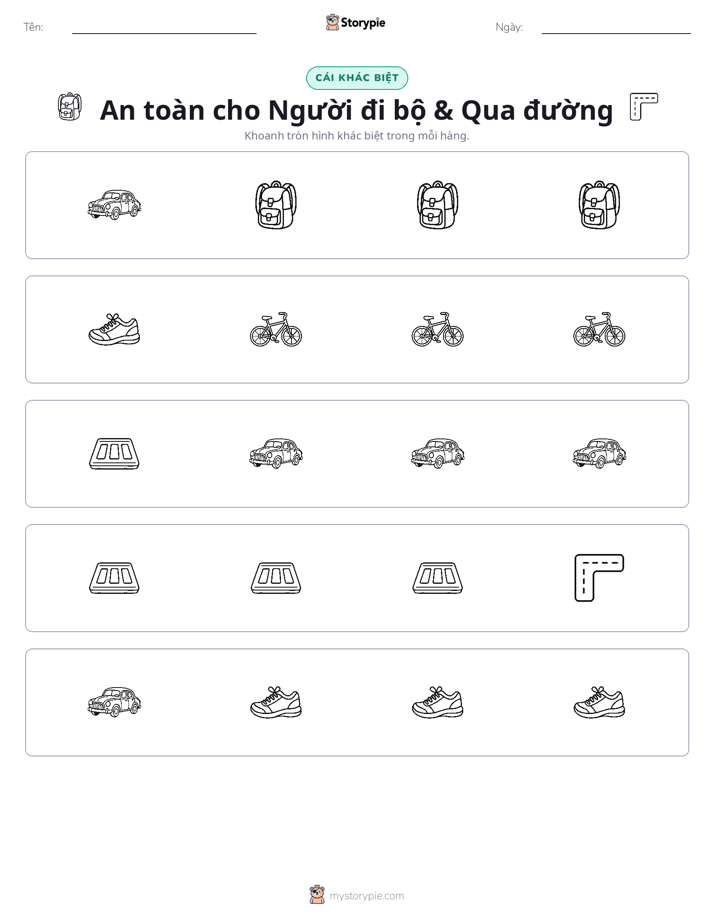Screen dimensions: 714x924
Task: Click the CÁI KHÁC BIỆT badge
Action: click(357, 78)
